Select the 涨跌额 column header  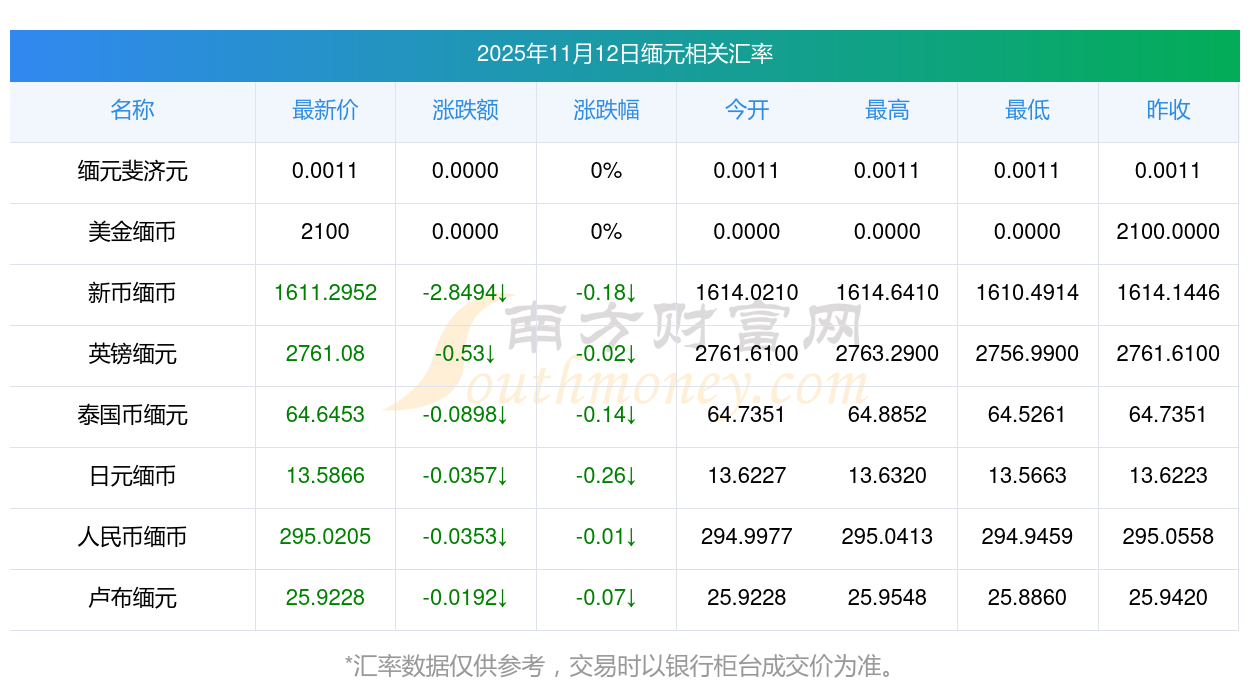point(465,111)
